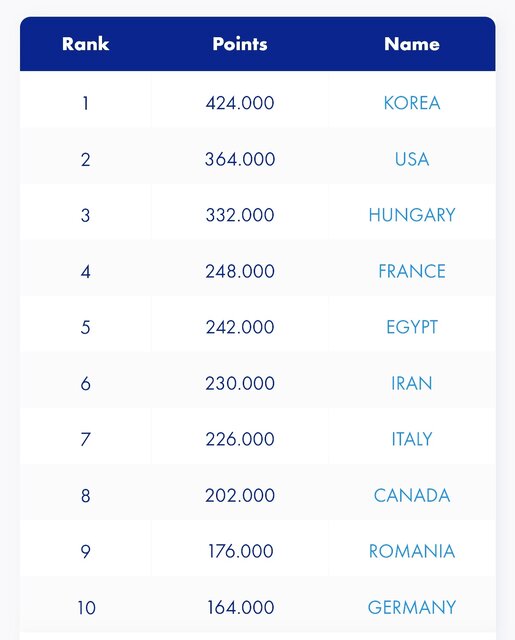Click the IRAN link
The width and height of the screenshot is (515, 640).
pyautogui.click(x=412, y=383)
